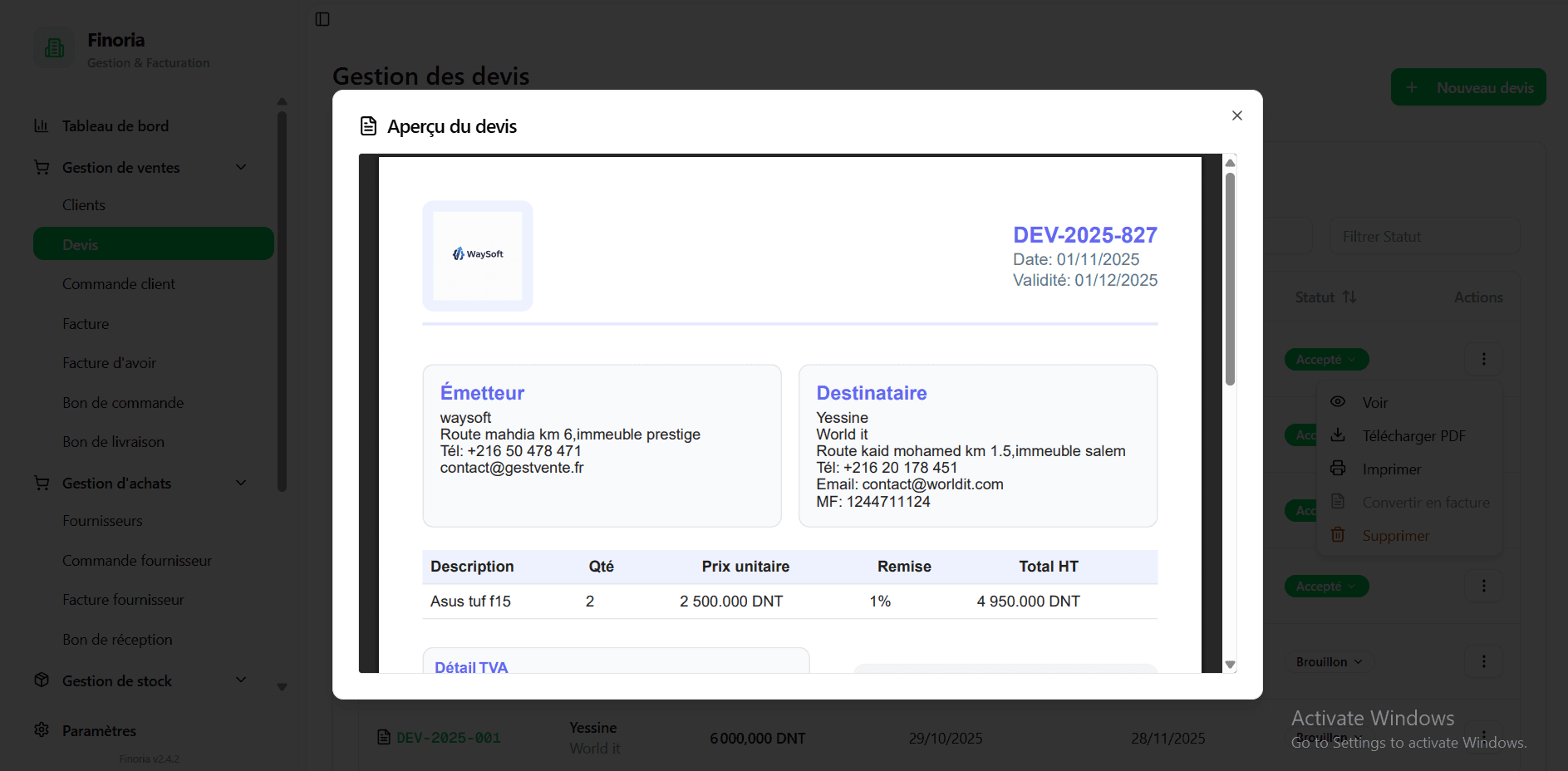
Task: Click the Gestion d'achats cart icon
Action: [x=41, y=483]
